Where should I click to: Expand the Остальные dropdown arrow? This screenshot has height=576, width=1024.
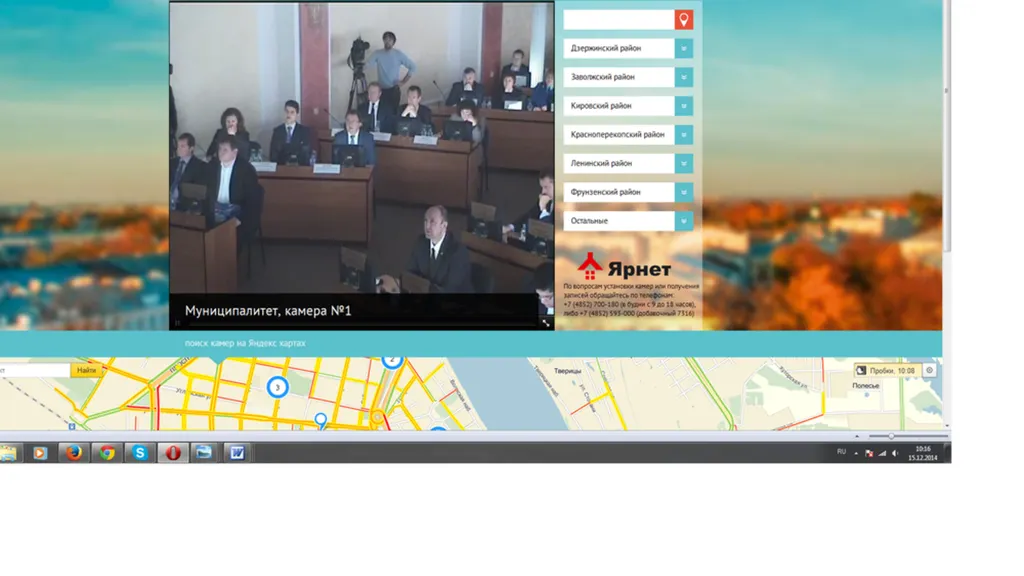point(683,221)
